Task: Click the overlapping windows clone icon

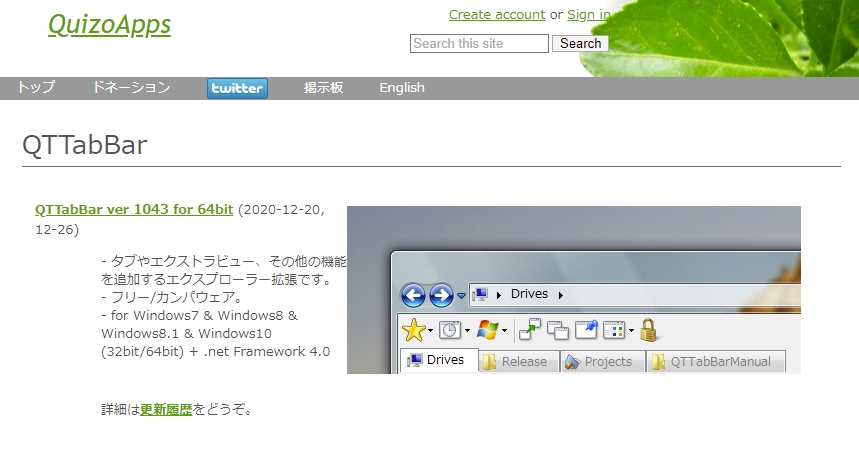Action: pos(558,330)
